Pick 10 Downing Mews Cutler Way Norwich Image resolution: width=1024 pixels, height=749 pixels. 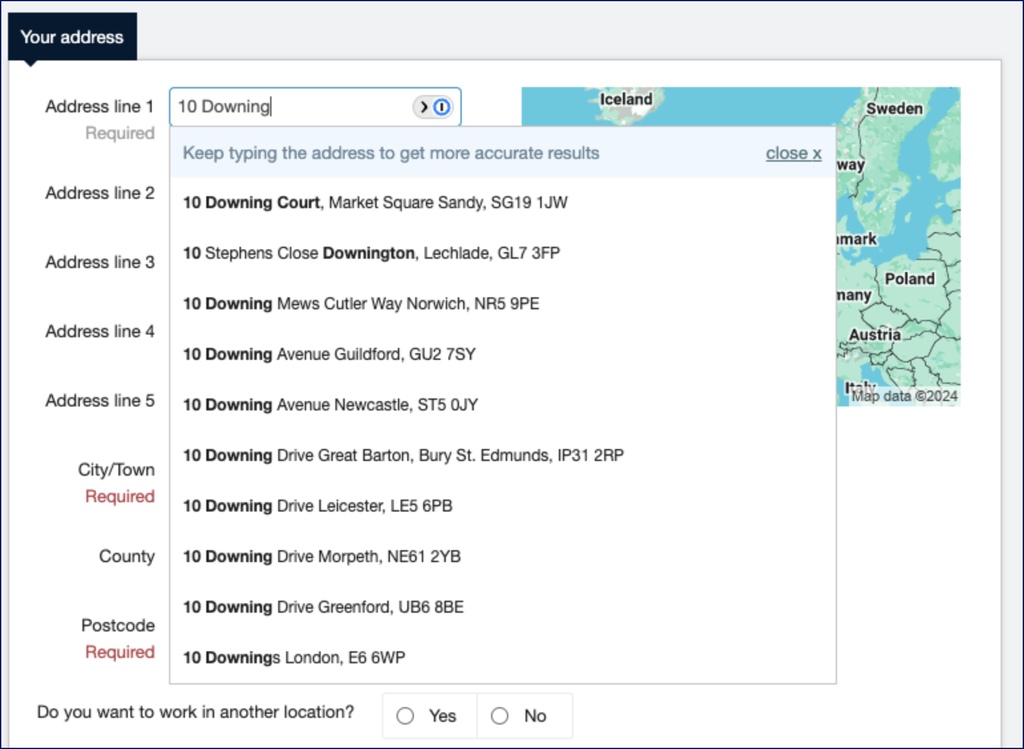(x=361, y=304)
